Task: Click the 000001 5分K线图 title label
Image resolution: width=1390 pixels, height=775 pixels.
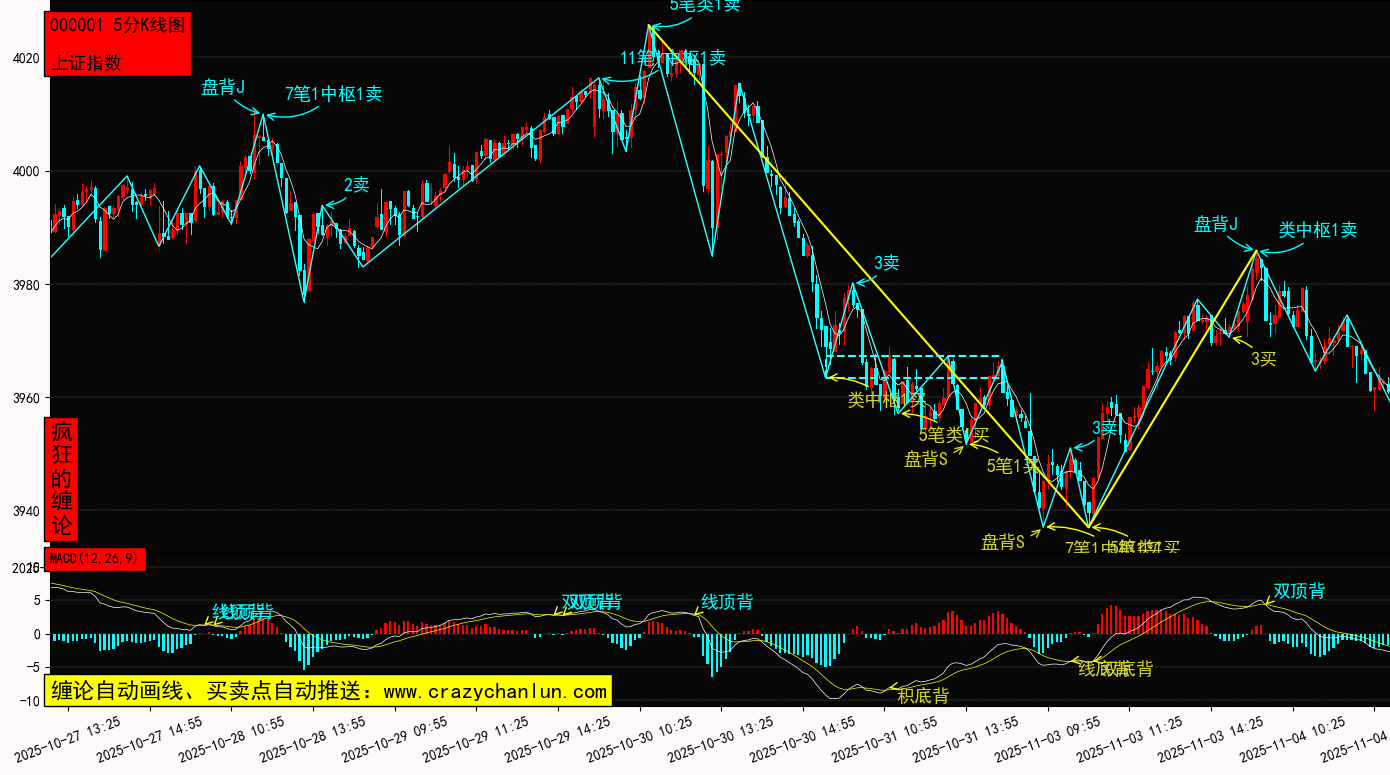Action: click(x=117, y=26)
